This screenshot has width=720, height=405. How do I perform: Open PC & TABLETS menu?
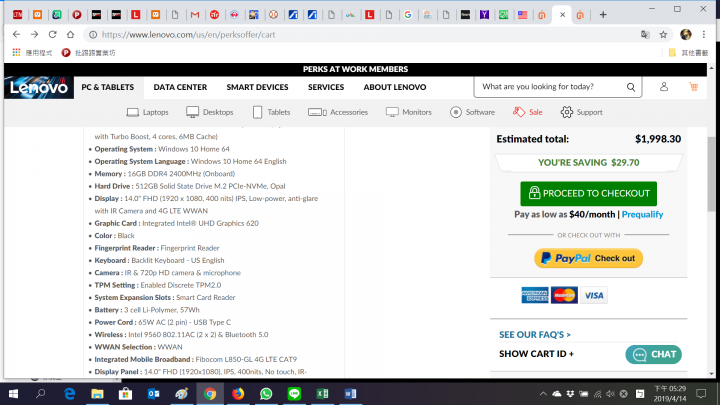tap(108, 87)
